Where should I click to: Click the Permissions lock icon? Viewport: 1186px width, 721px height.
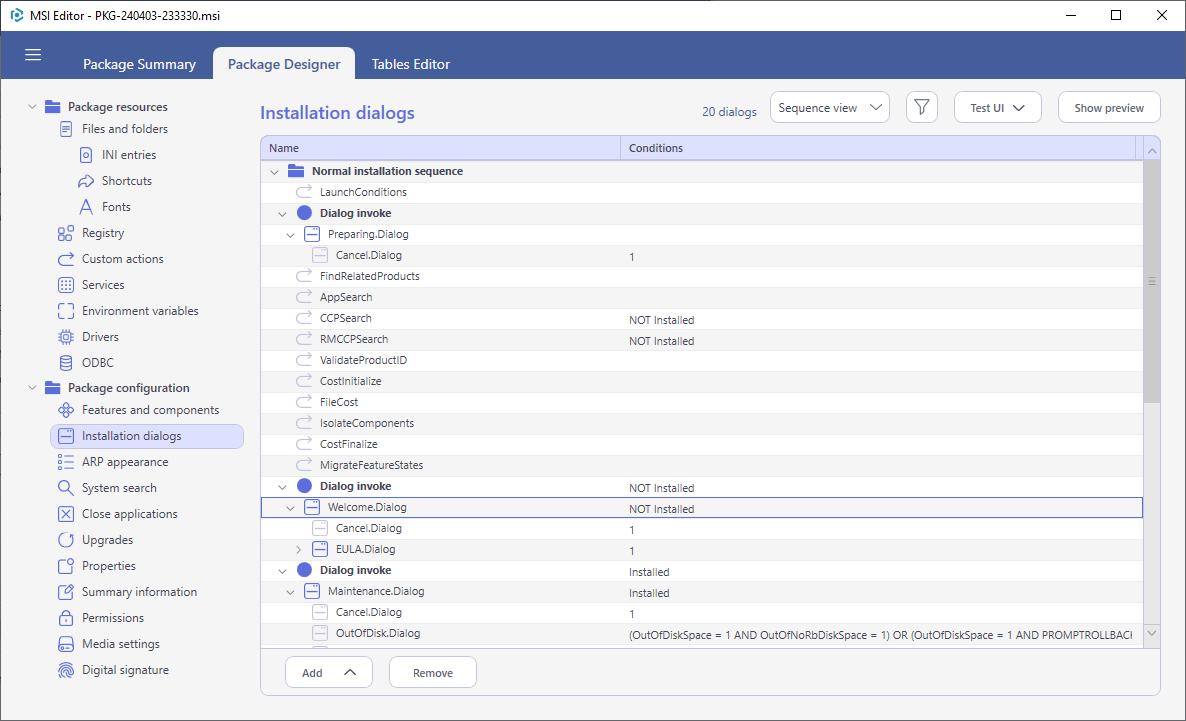point(66,618)
